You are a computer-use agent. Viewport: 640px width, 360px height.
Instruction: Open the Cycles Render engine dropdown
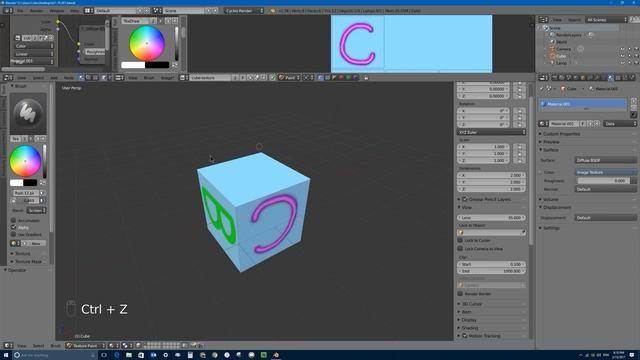[244, 11]
